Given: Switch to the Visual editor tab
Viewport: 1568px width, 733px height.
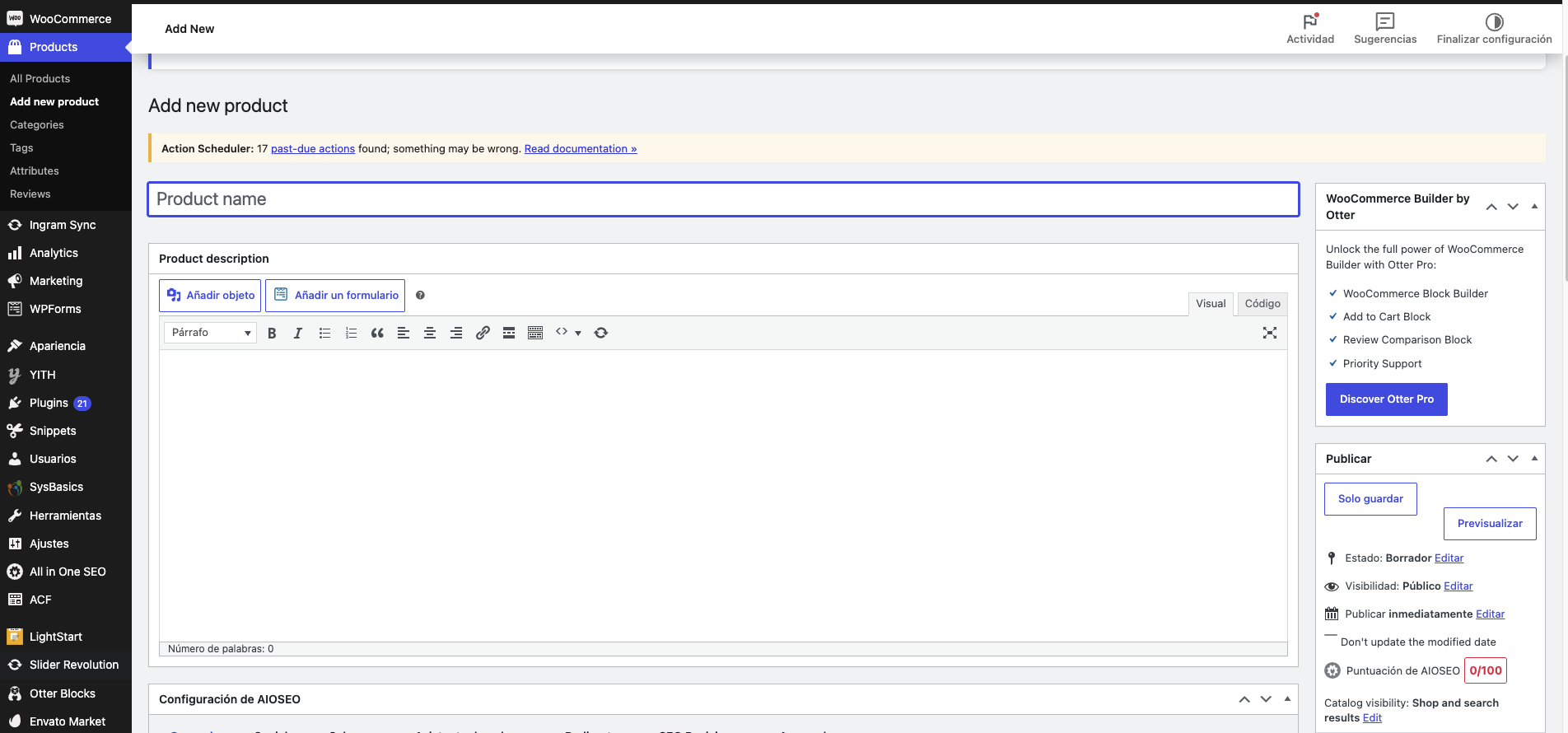Looking at the screenshot, I should click(1211, 304).
